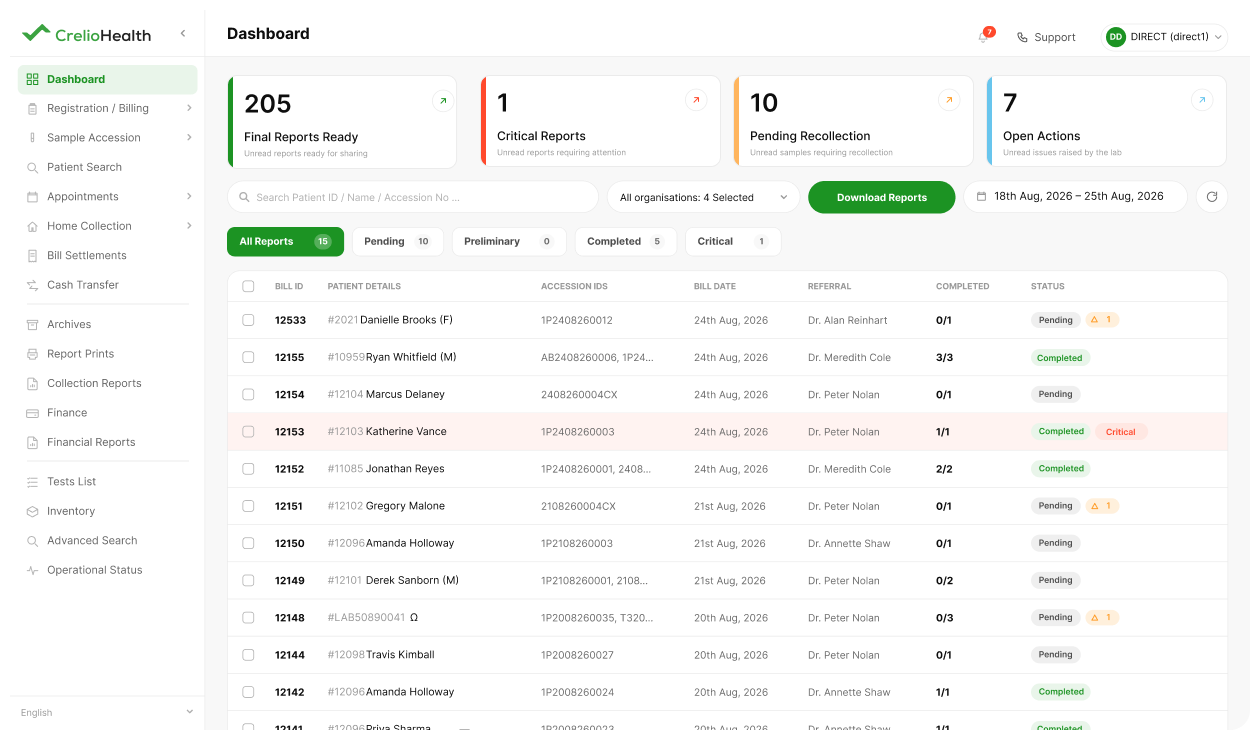This screenshot has width=1260, height=740.
Task: Click the Advanced Search magnifier icon
Action: click(33, 541)
